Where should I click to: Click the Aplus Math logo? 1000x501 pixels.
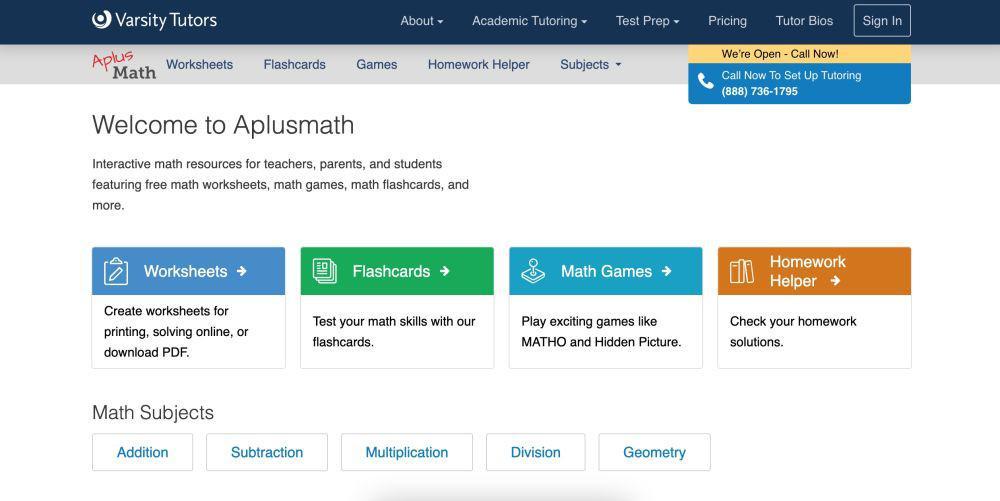click(124, 64)
